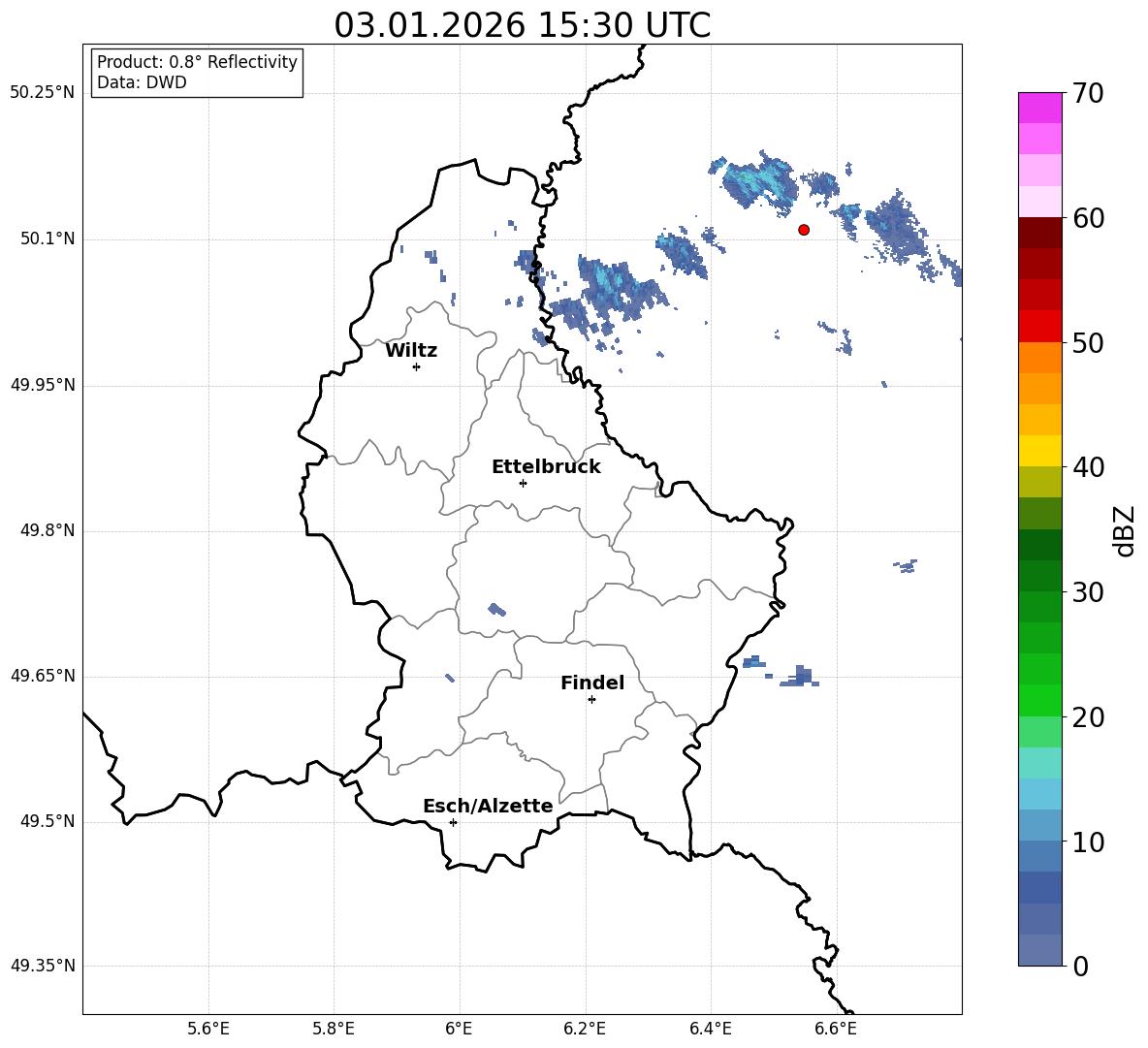1148x1048 pixels.
Task: Click the 50.1°N latitude label
Action: tap(48, 238)
